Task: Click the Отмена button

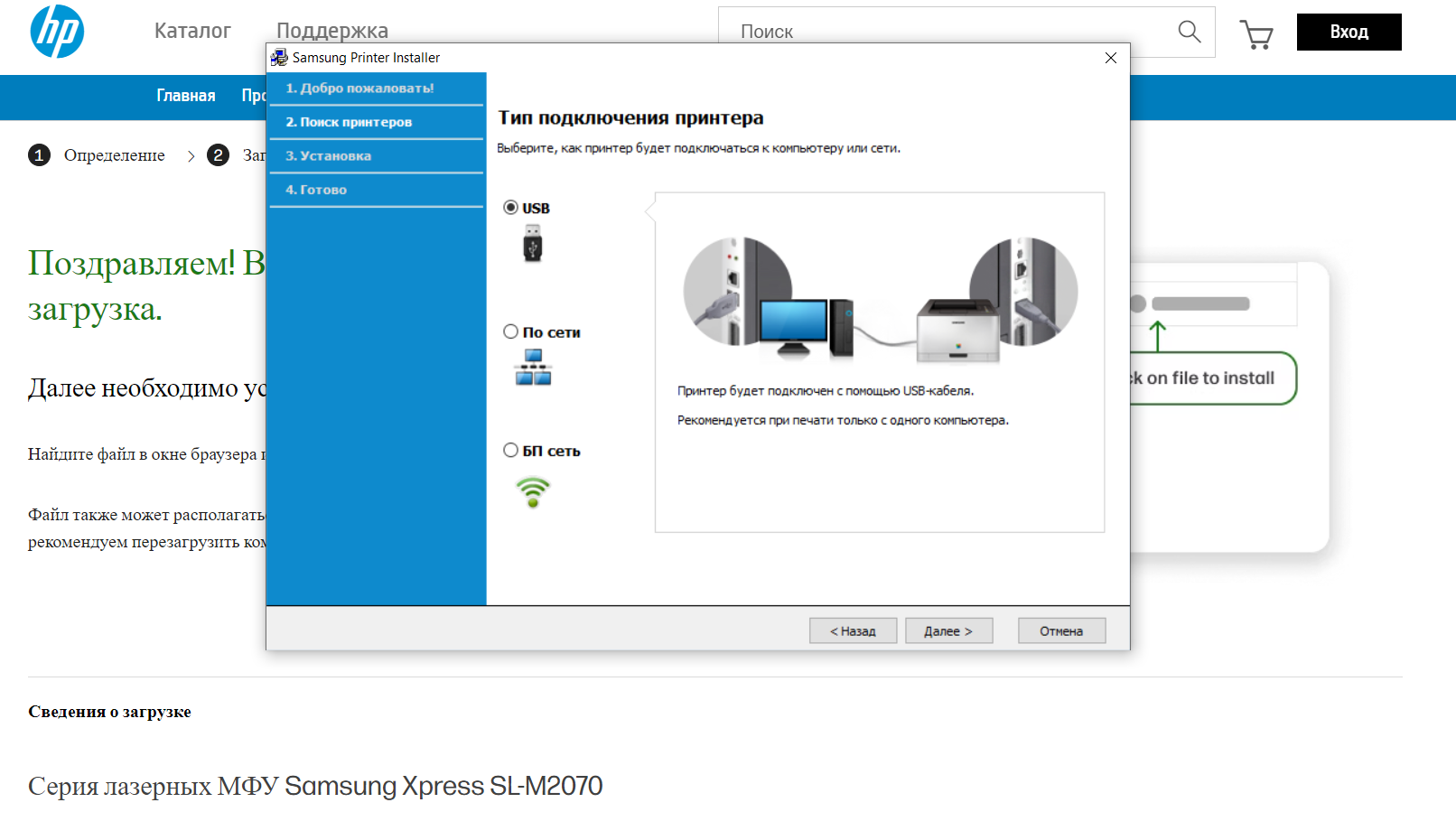Action: tap(1062, 630)
